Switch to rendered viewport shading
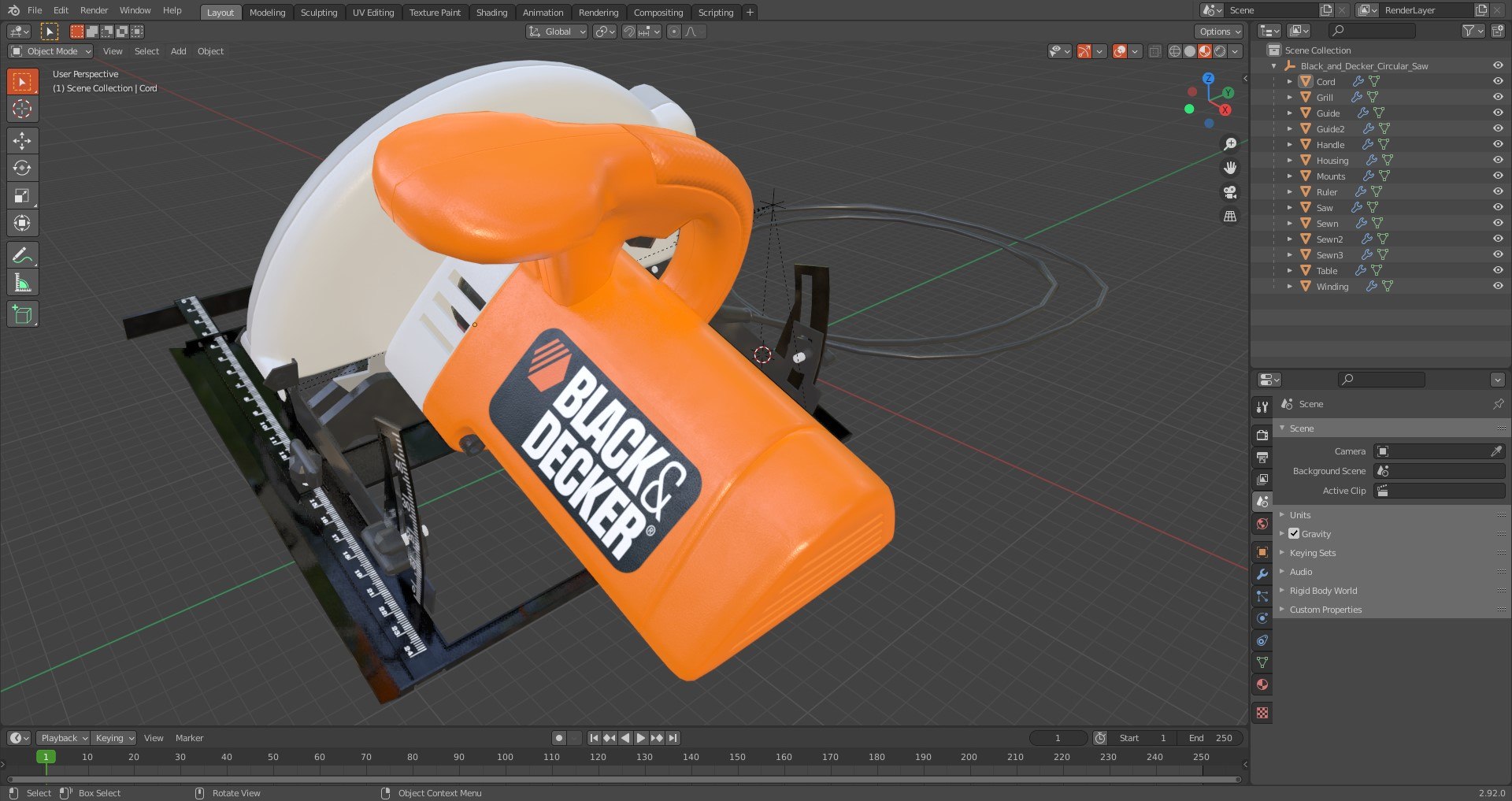1512x801 pixels. pos(1220,51)
